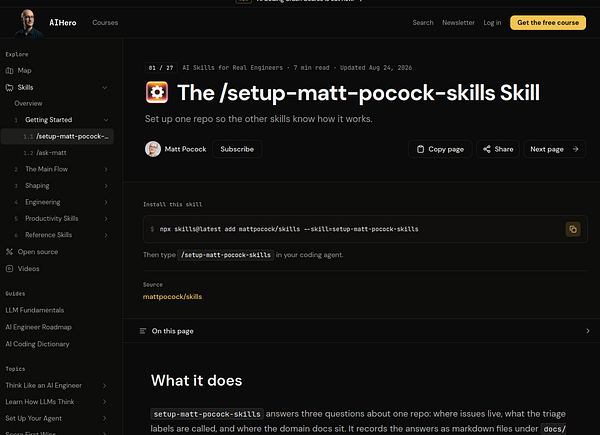Open the AI Coding Dictionary guide
Image resolution: width=600 pixels, height=435 pixels.
tap(37, 344)
